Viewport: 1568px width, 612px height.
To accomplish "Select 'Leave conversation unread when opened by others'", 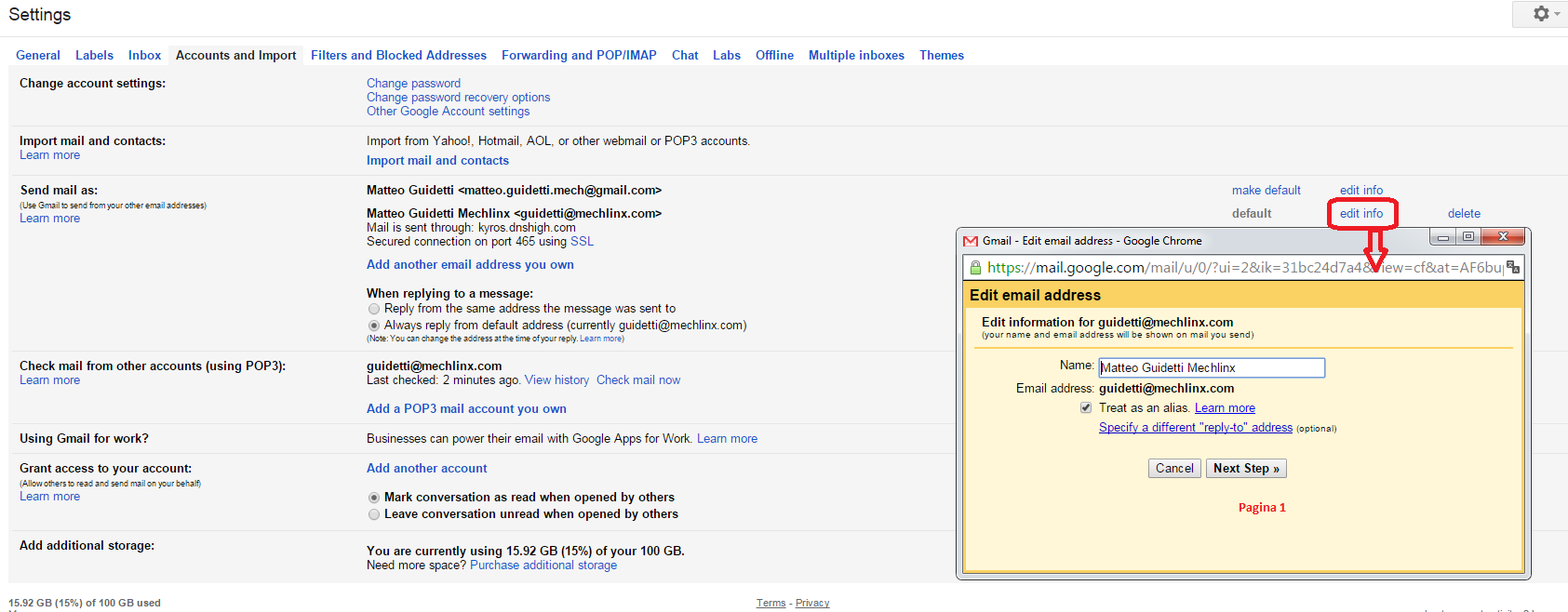I will [x=374, y=514].
